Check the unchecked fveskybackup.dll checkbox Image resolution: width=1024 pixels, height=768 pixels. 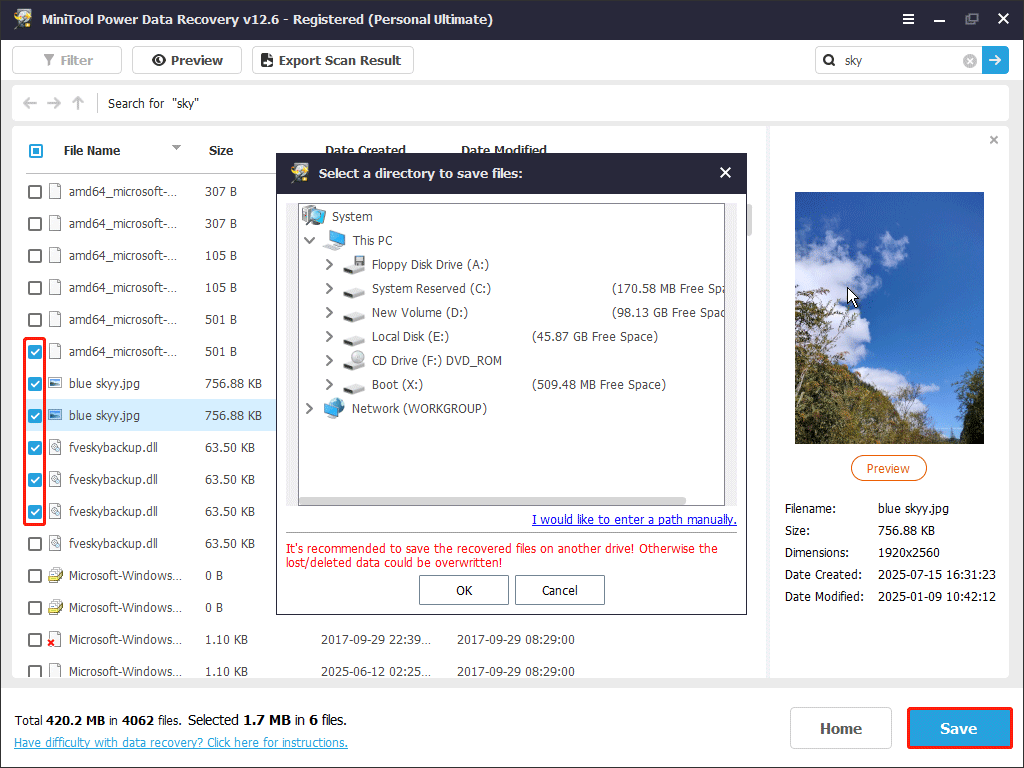(x=35, y=544)
